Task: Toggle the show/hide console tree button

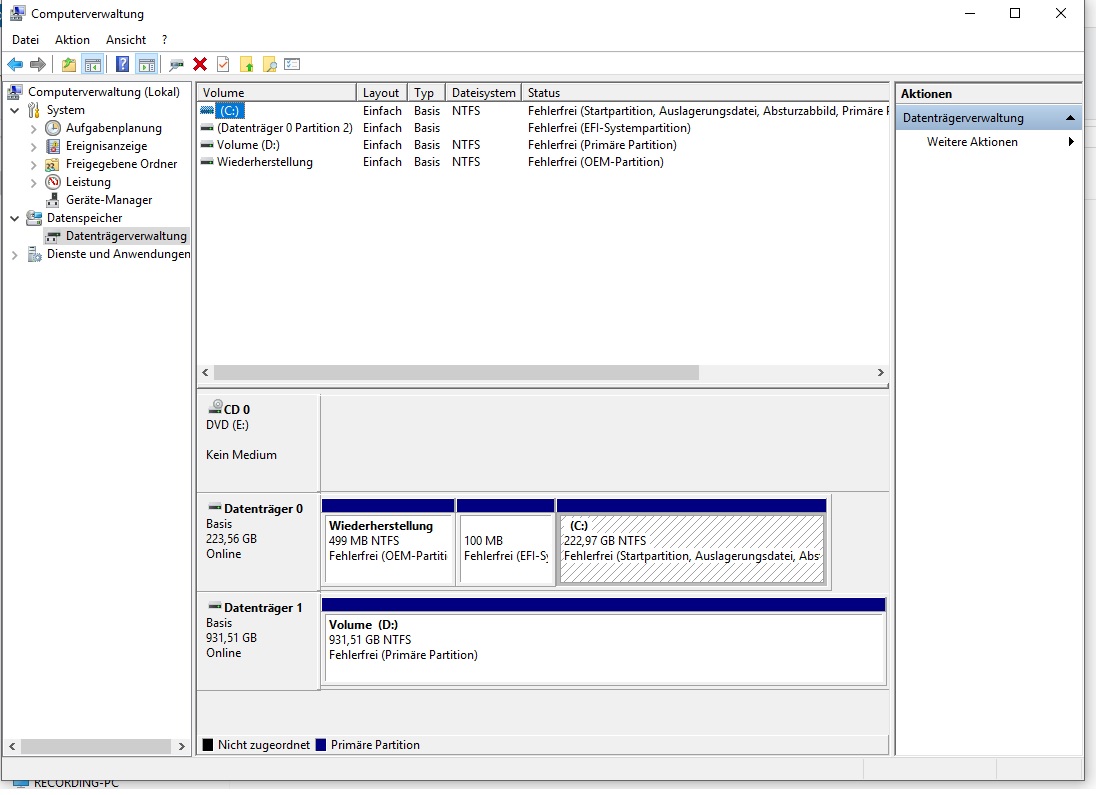Action: pos(92,64)
